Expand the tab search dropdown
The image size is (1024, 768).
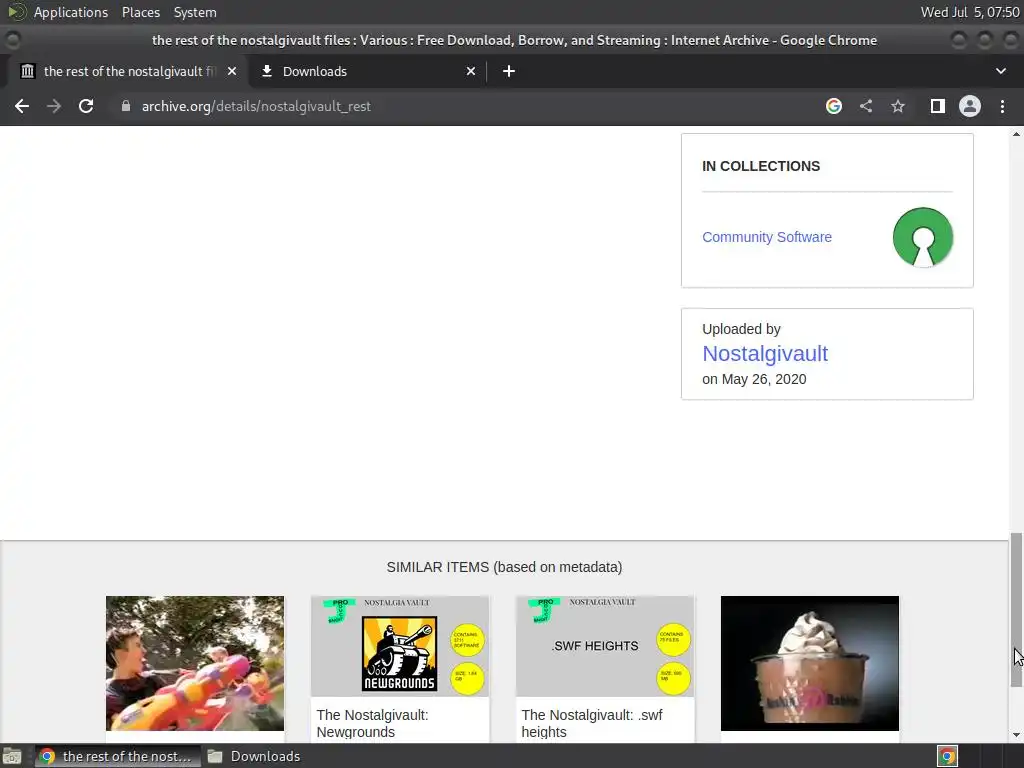[1000, 71]
